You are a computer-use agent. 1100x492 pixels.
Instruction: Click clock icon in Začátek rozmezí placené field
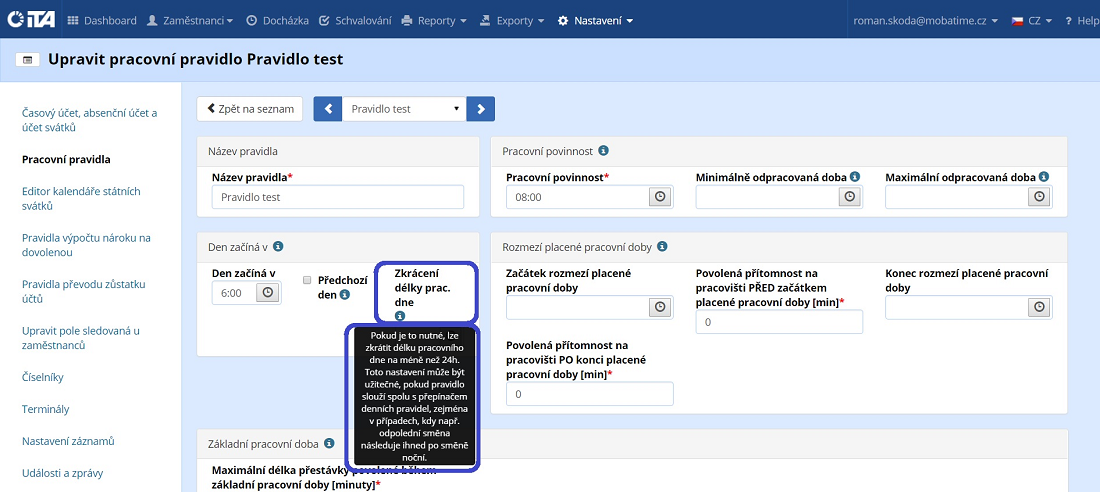point(660,307)
